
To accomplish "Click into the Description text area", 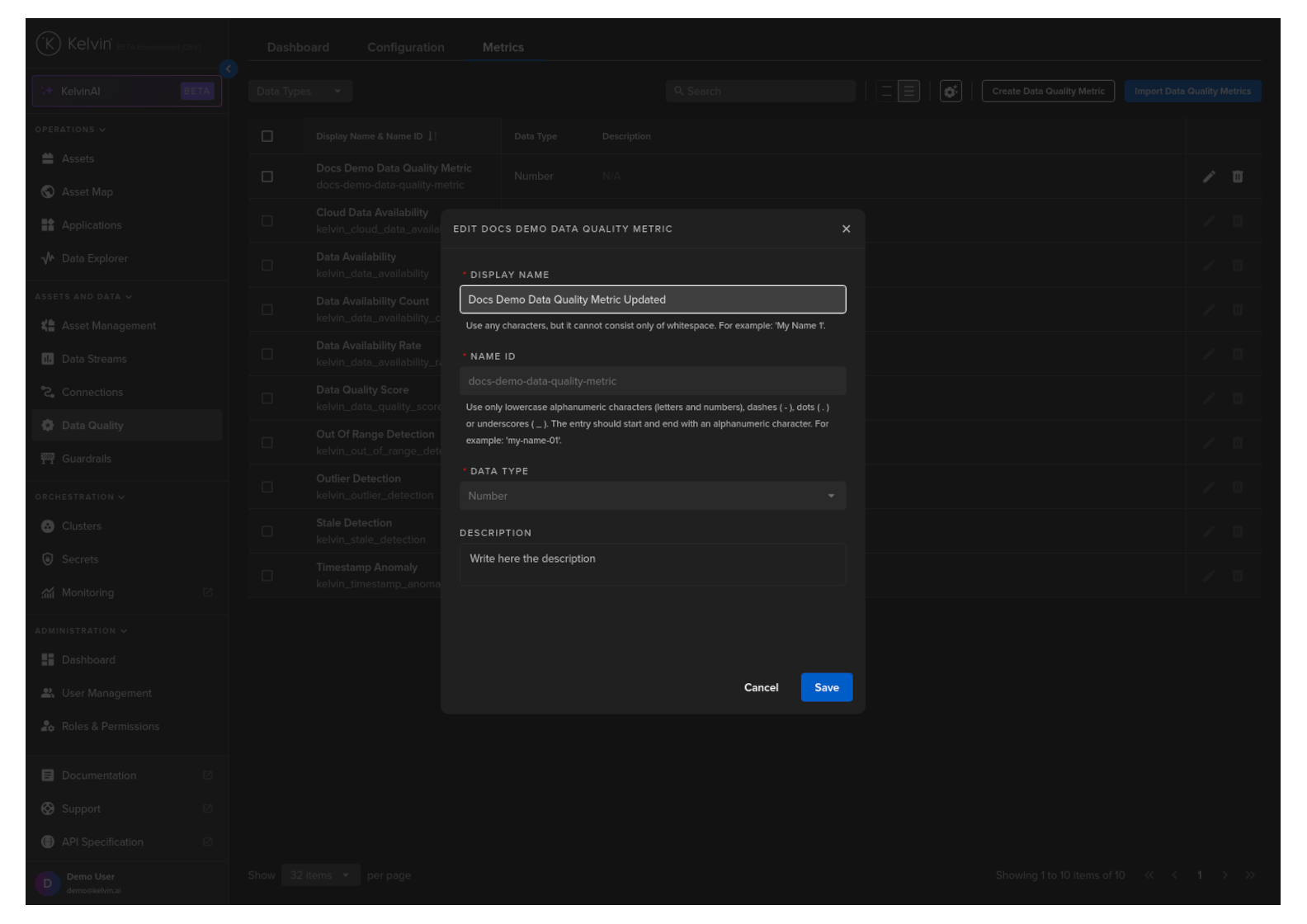I will 652,565.
